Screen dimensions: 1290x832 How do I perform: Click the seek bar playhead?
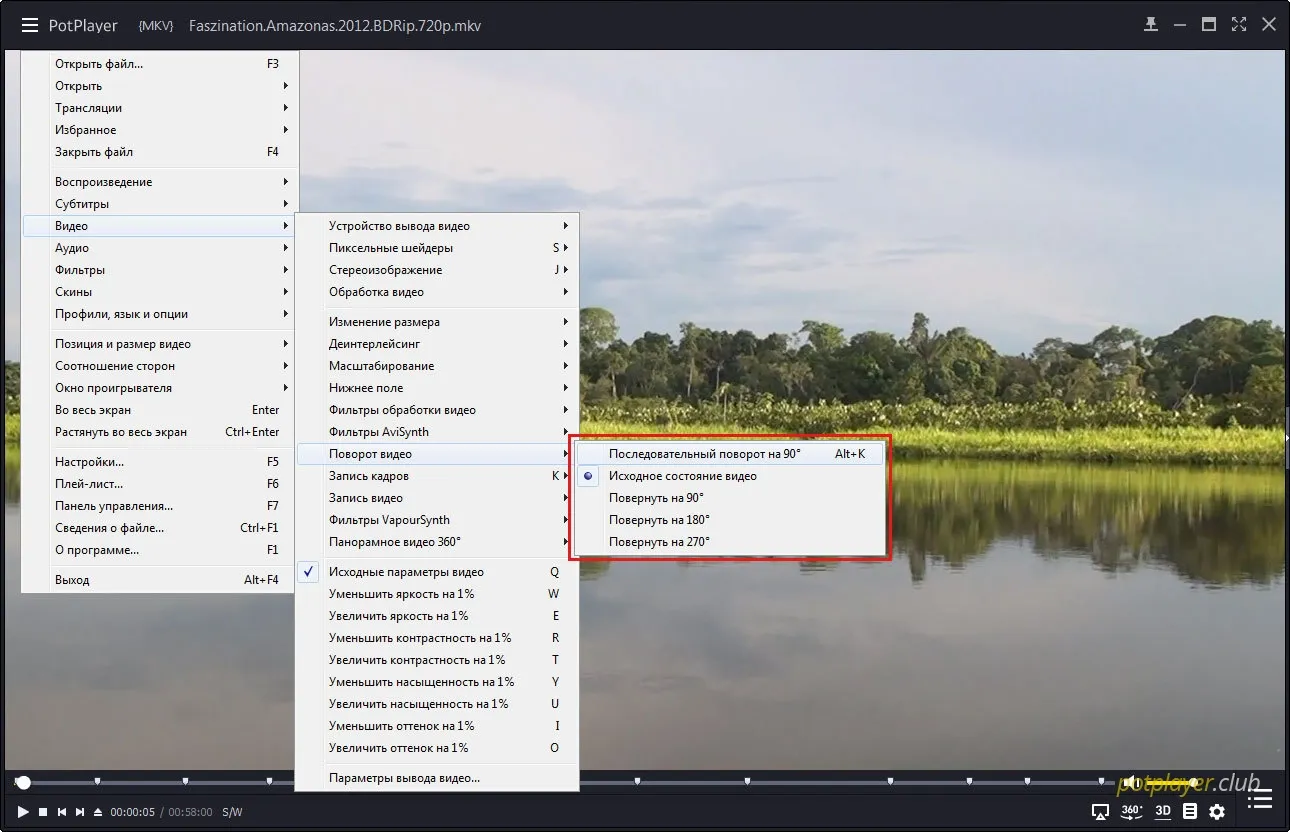coord(23,782)
